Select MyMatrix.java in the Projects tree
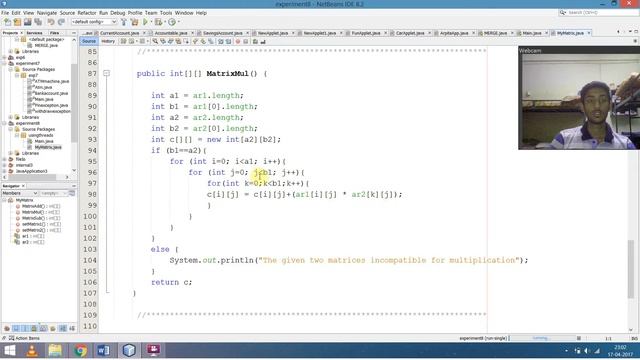The image size is (640, 360). coord(48,147)
